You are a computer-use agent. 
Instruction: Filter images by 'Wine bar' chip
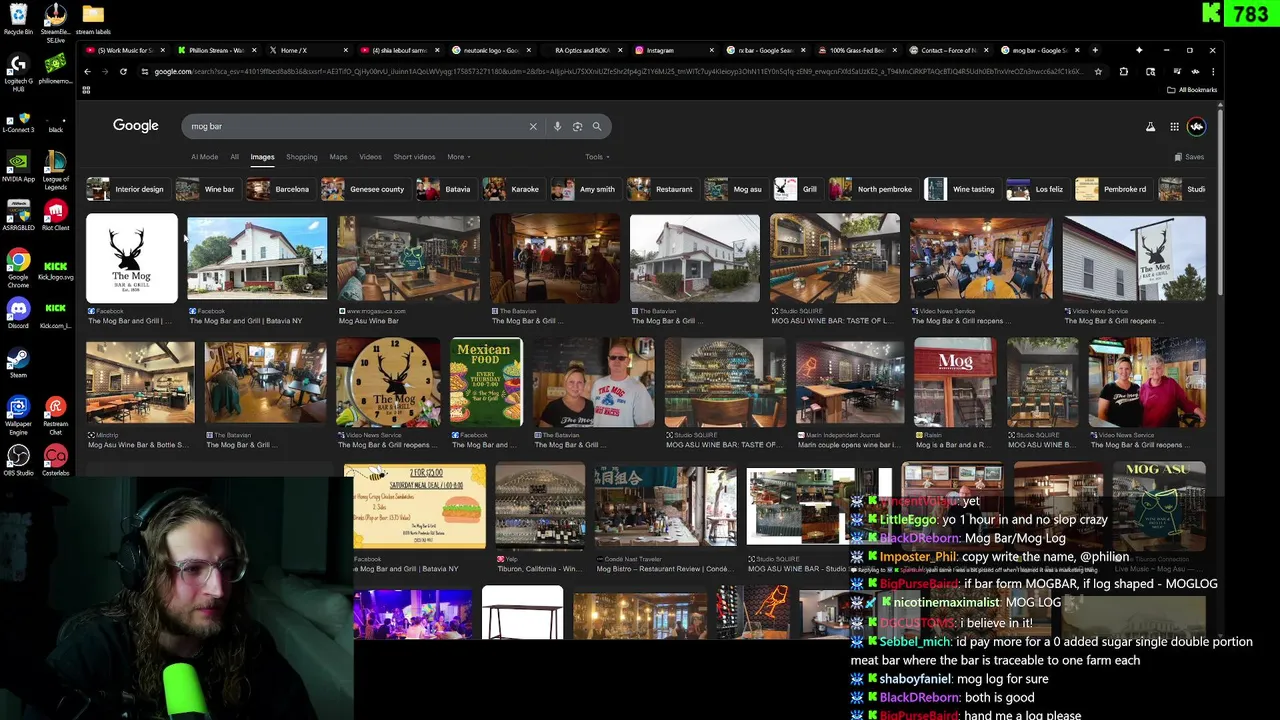208,189
